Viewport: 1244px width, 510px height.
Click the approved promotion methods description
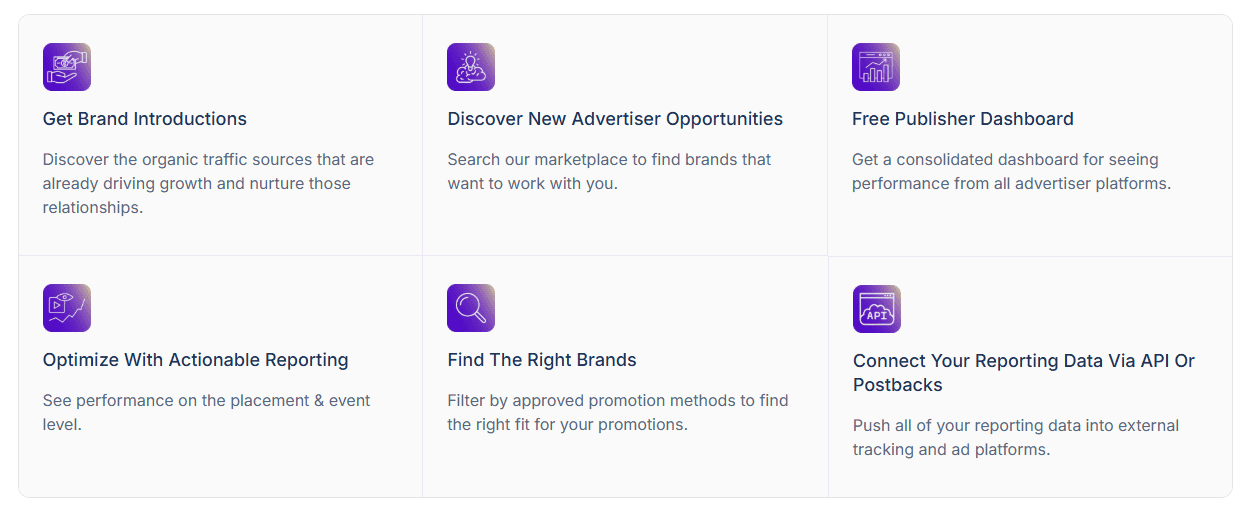click(x=617, y=412)
